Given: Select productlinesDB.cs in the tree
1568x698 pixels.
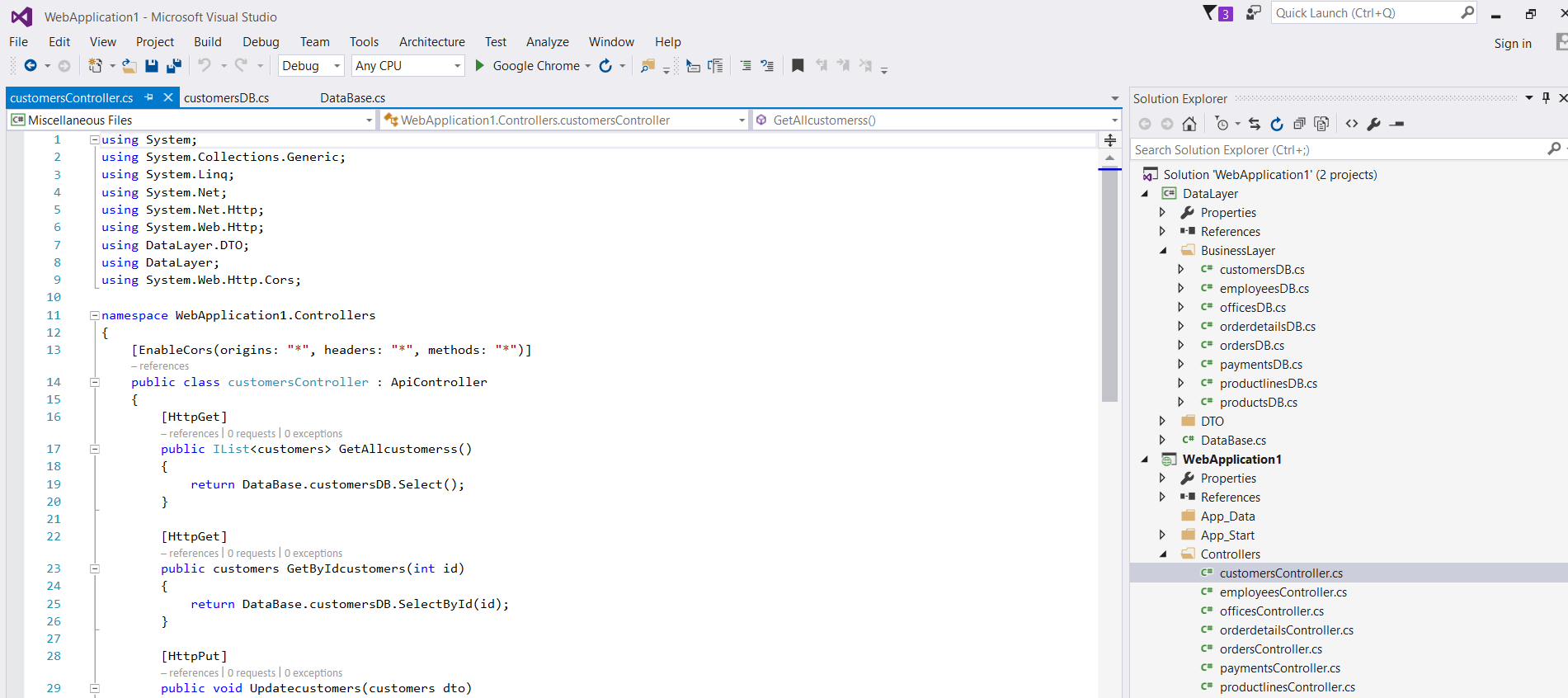Looking at the screenshot, I should pyautogui.click(x=1269, y=384).
